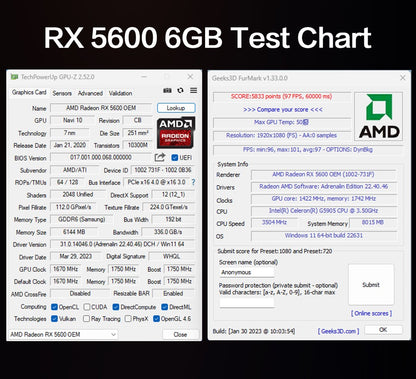
Task: Click the FurMark OK button
Action: [383, 330]
